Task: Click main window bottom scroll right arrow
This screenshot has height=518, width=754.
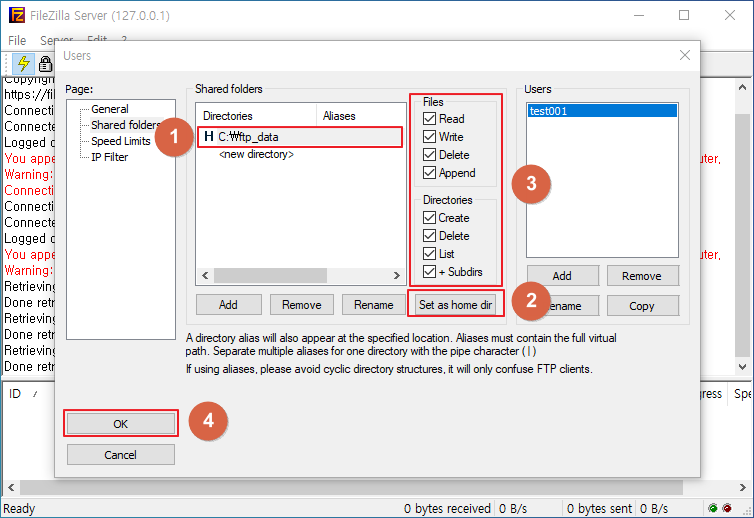Action: coord(742,487)
